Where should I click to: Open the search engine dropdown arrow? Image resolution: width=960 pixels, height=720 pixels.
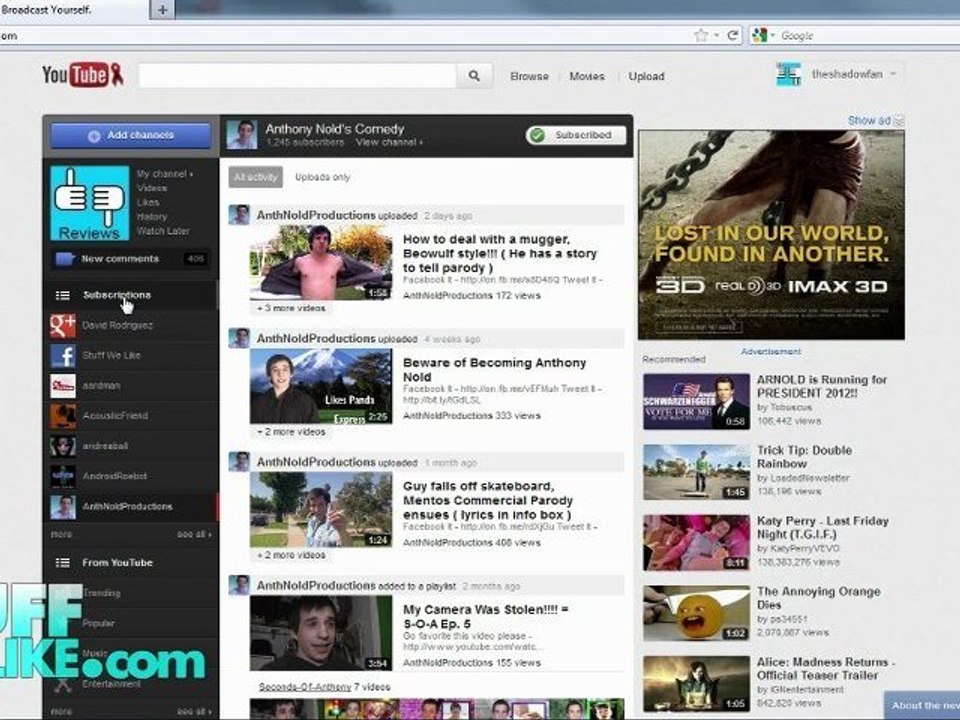click(773, 36)
